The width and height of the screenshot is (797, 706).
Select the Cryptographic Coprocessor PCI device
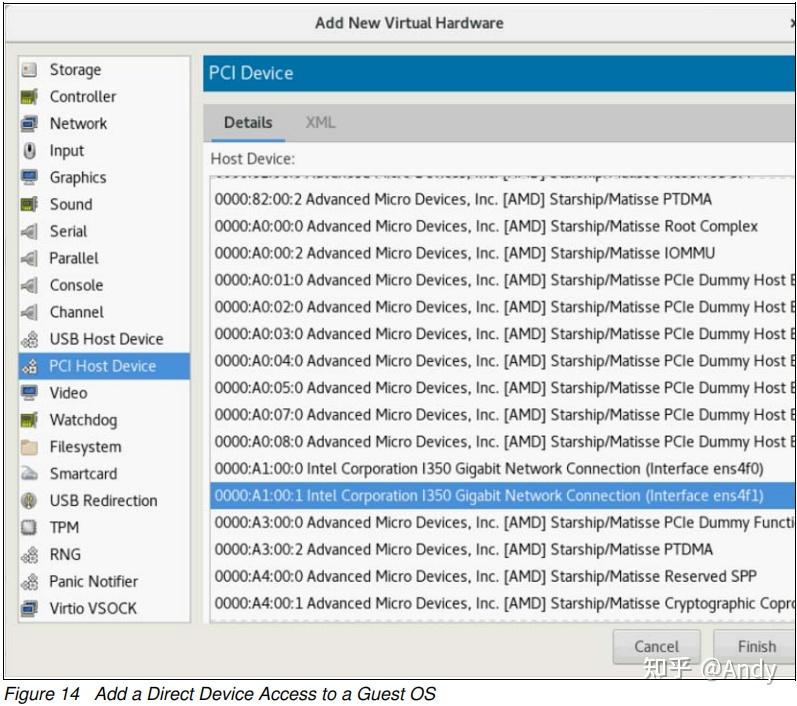pyautogui.click(x=500, y=603)
